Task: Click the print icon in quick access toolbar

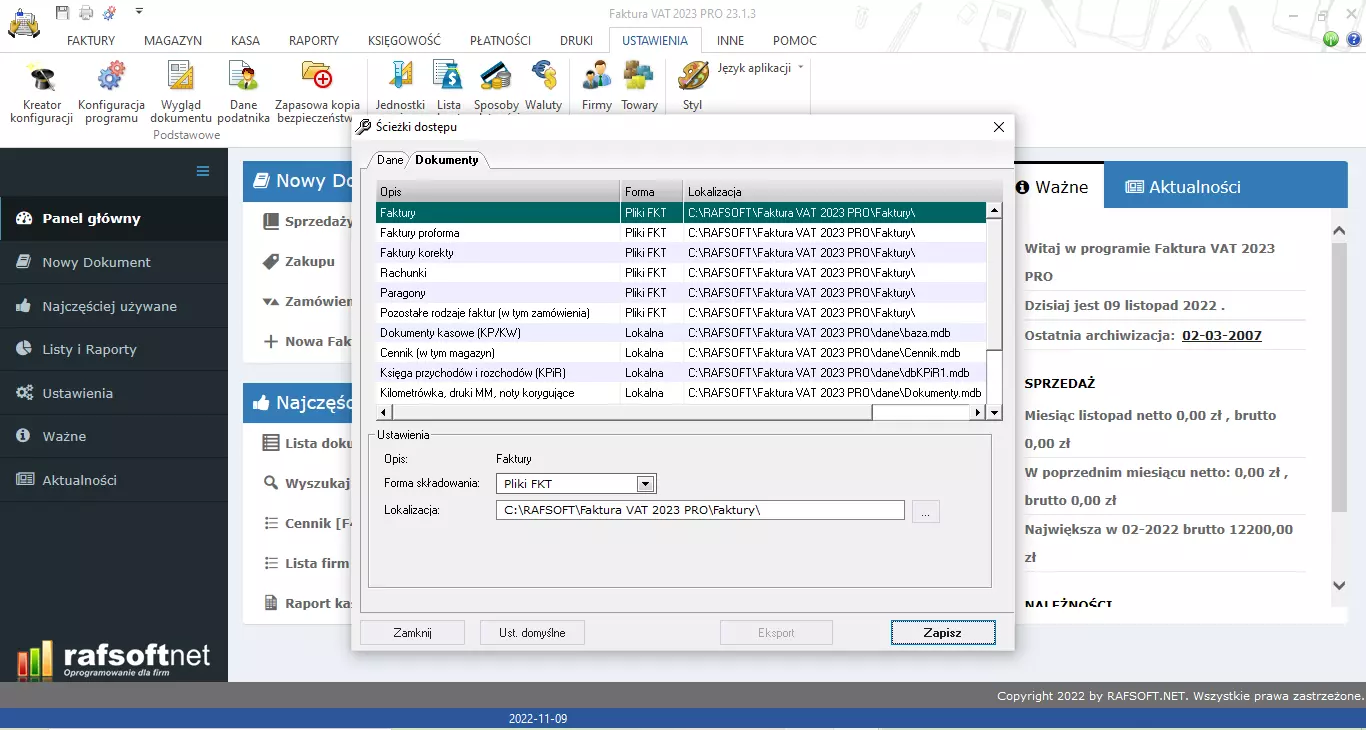Action: 86,10
